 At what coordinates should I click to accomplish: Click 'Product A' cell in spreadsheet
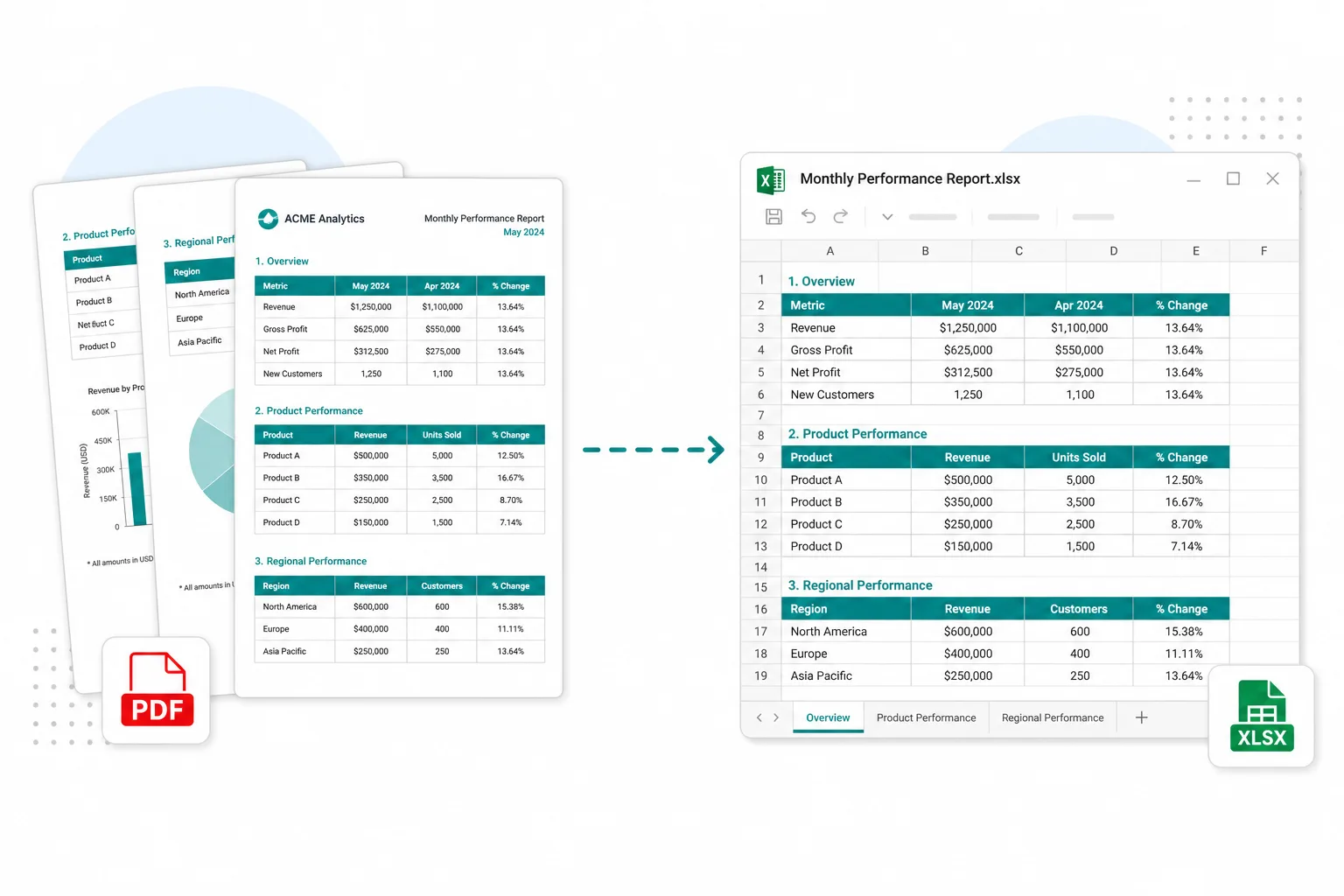(846, 480)
